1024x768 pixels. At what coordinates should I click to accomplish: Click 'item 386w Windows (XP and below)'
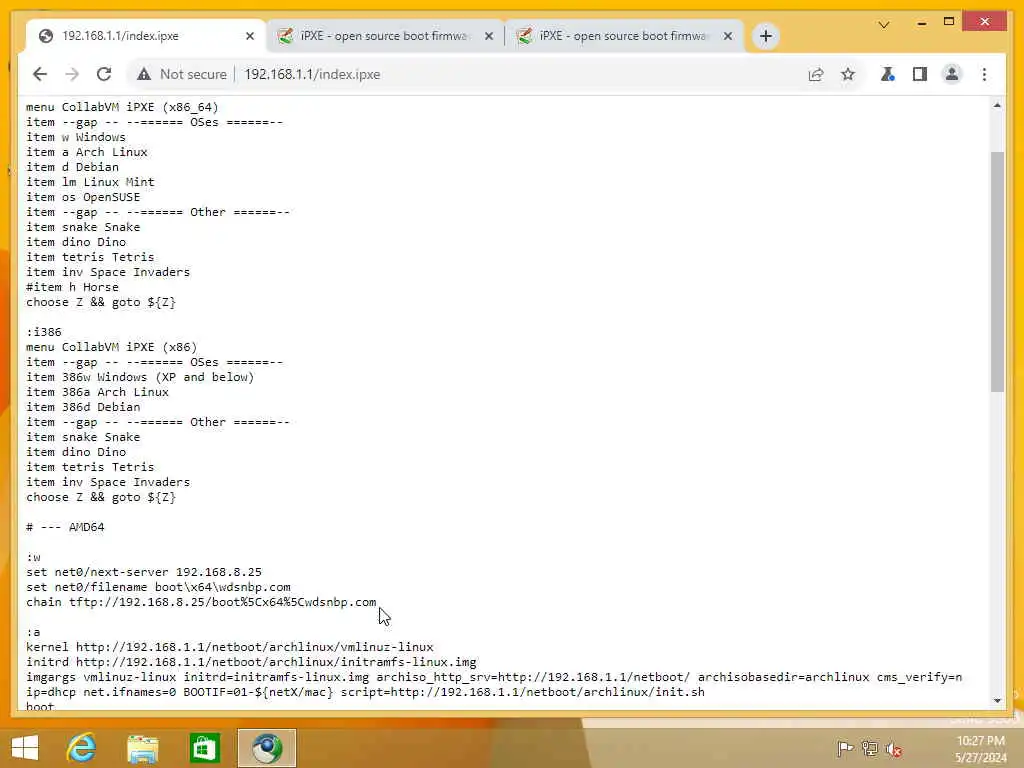coord(140,377)
